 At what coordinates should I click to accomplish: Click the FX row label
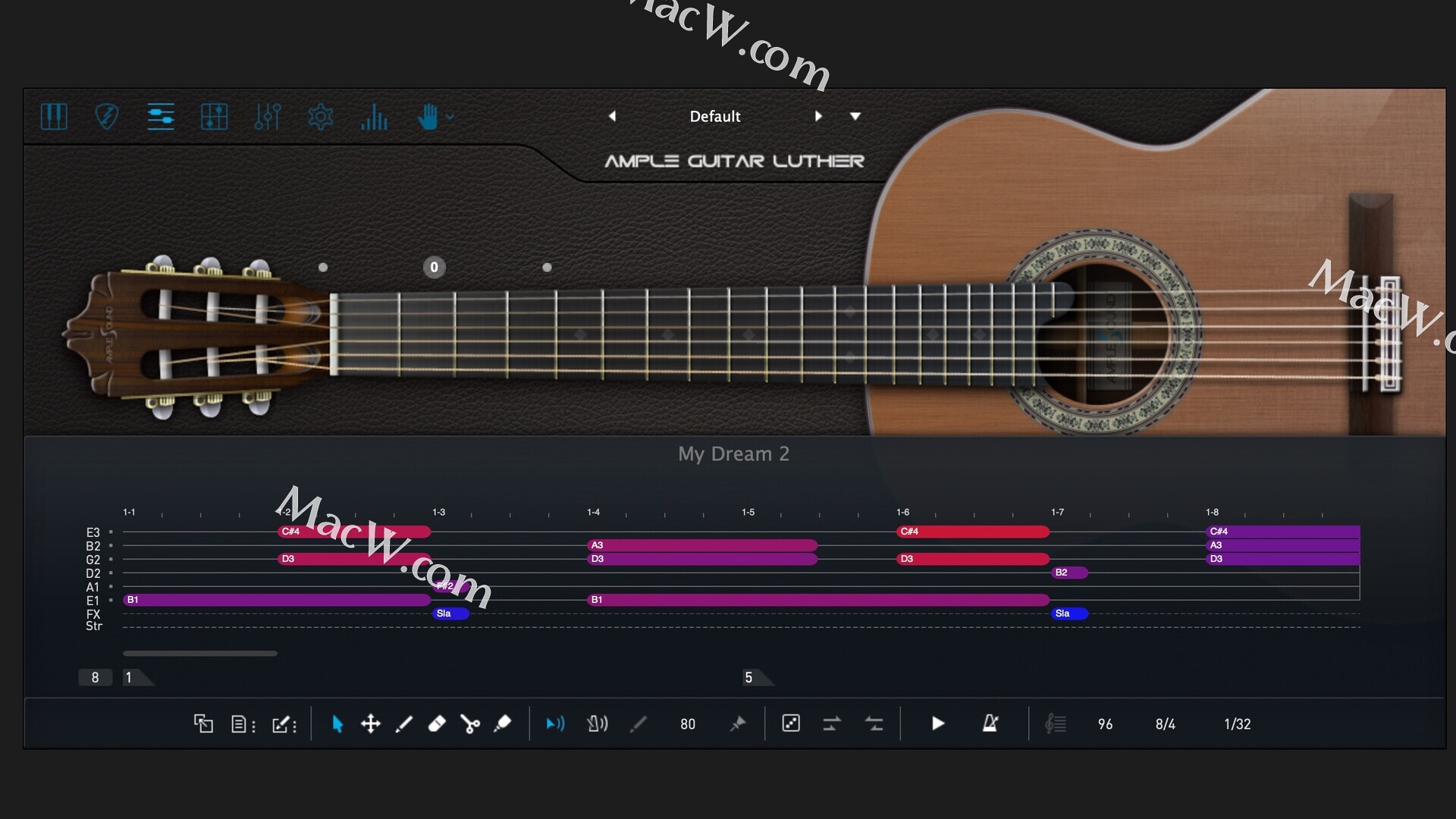pyautogui.click(x=93, y=614)
